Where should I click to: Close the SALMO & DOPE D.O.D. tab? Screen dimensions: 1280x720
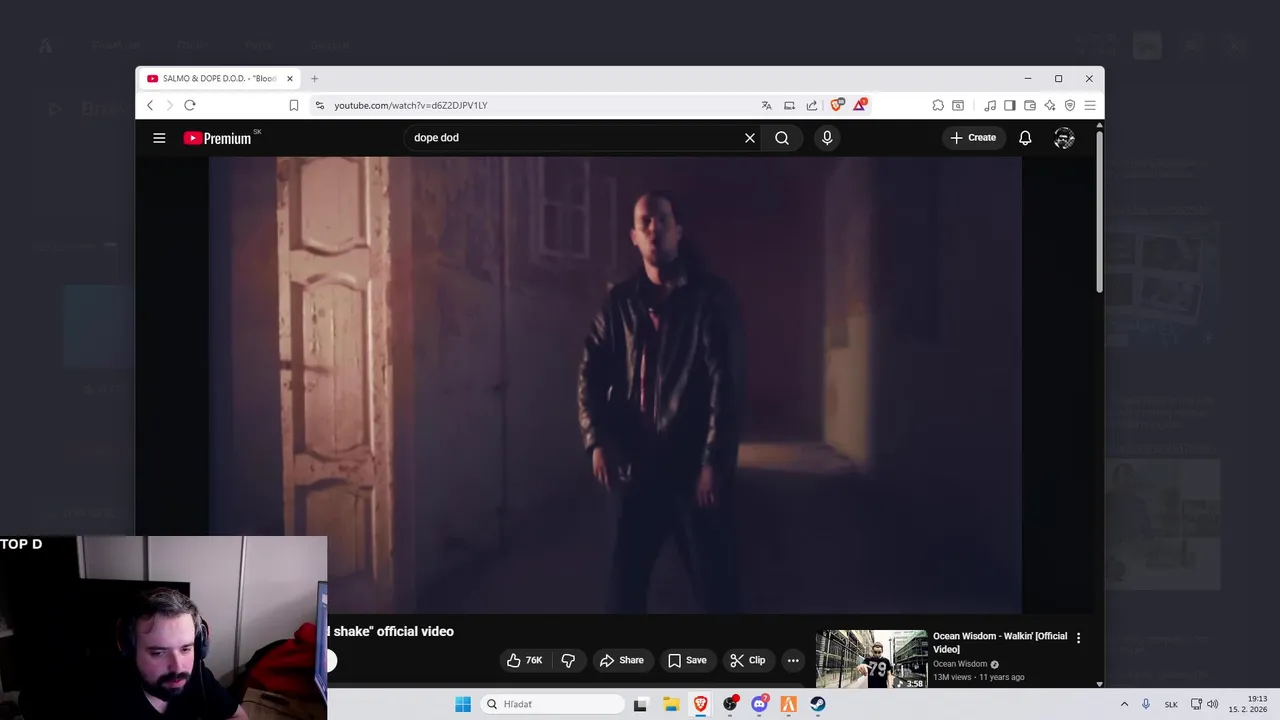tap(290, 78)
